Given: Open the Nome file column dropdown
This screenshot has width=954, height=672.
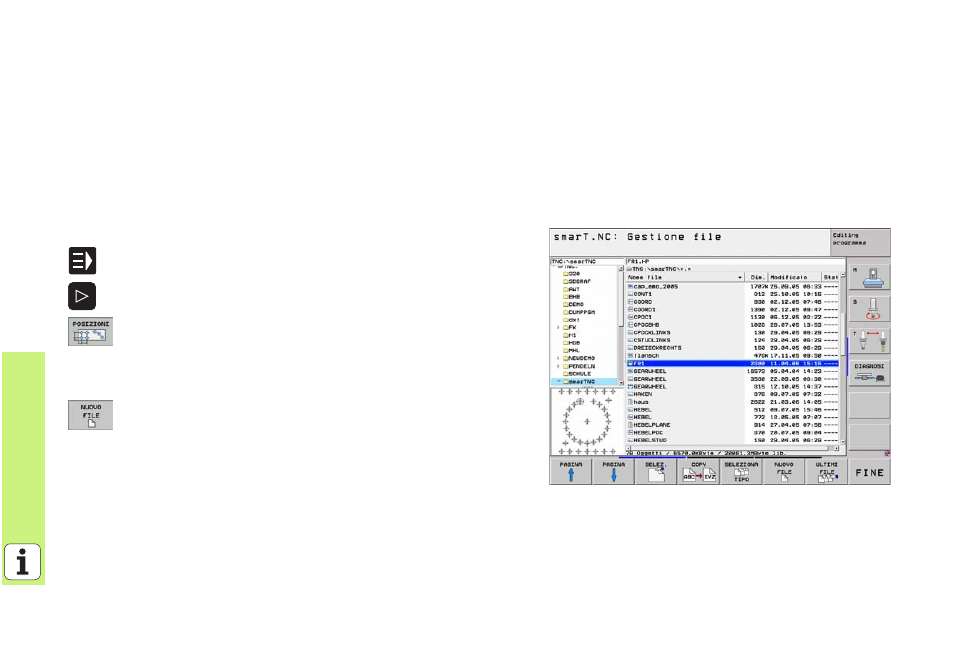Looking at the screenshot, I should click(x=740, y=276).
